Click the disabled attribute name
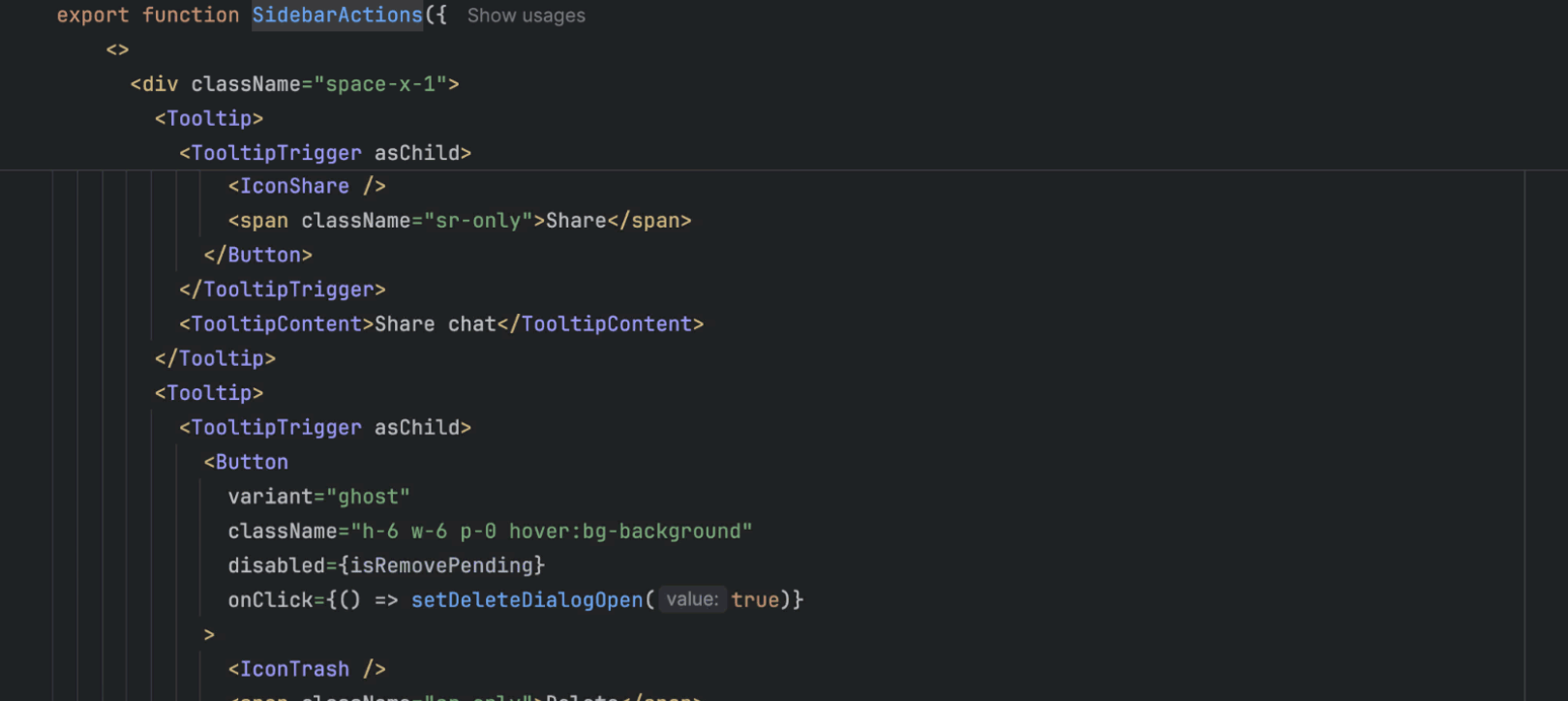This screenshot has height=701, width=1568. 276,565
